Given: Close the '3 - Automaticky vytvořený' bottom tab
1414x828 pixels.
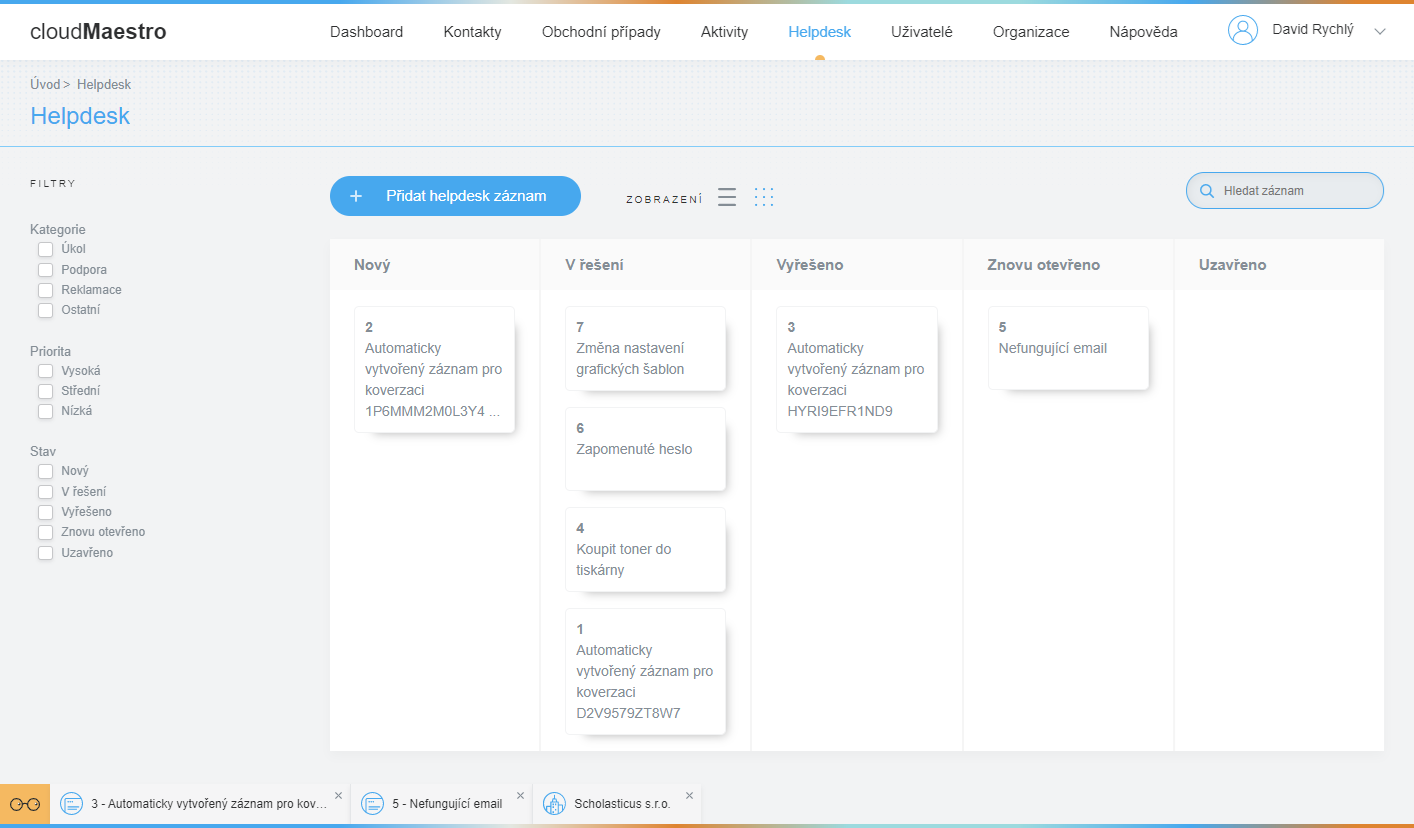Looking at the screenshot, I should (x=338, y=796).
